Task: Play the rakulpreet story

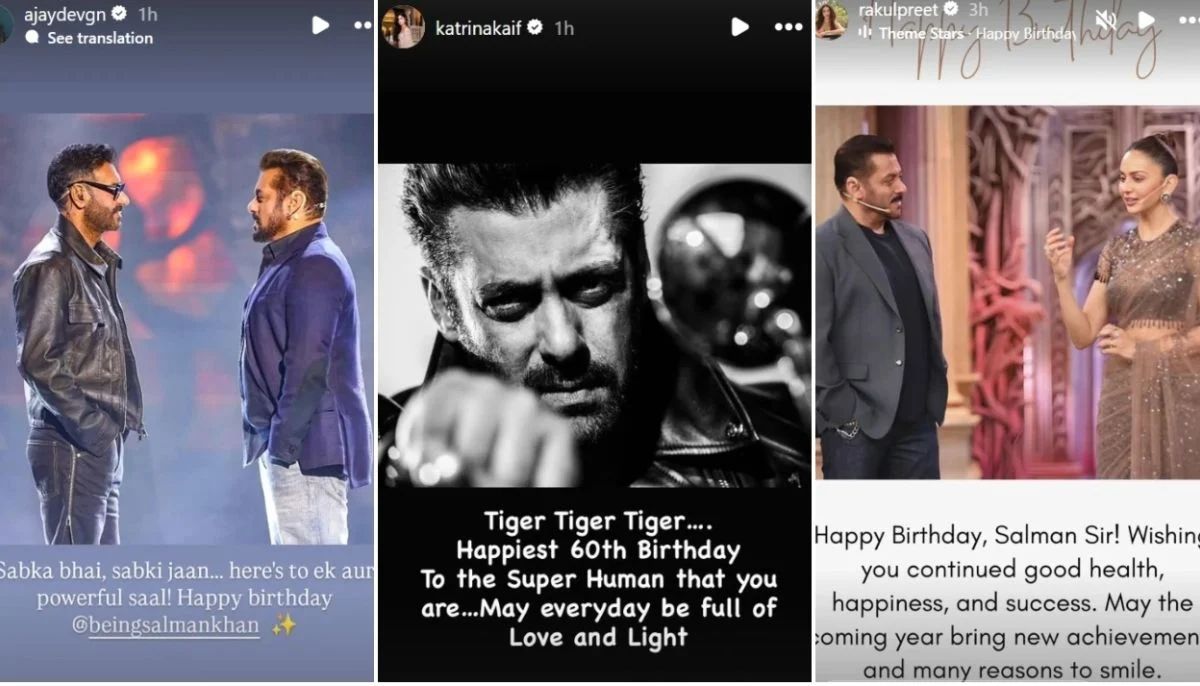Action: (x=1147, y=19)
